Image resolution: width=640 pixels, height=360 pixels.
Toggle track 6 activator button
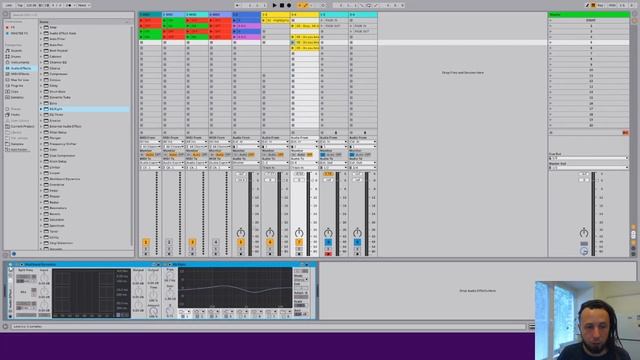click(x=270, y=242)
